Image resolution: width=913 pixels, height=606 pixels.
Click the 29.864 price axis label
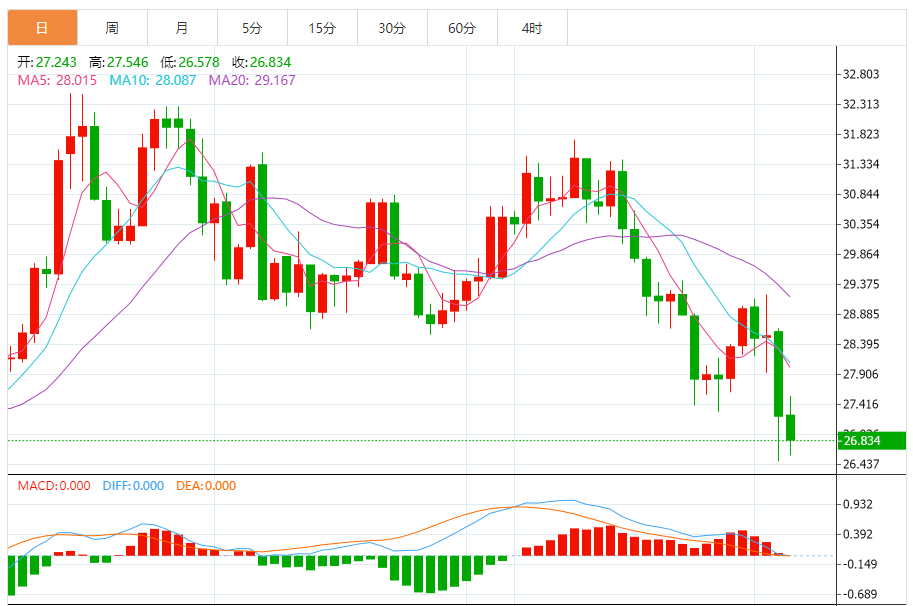[x=861, y=254]
